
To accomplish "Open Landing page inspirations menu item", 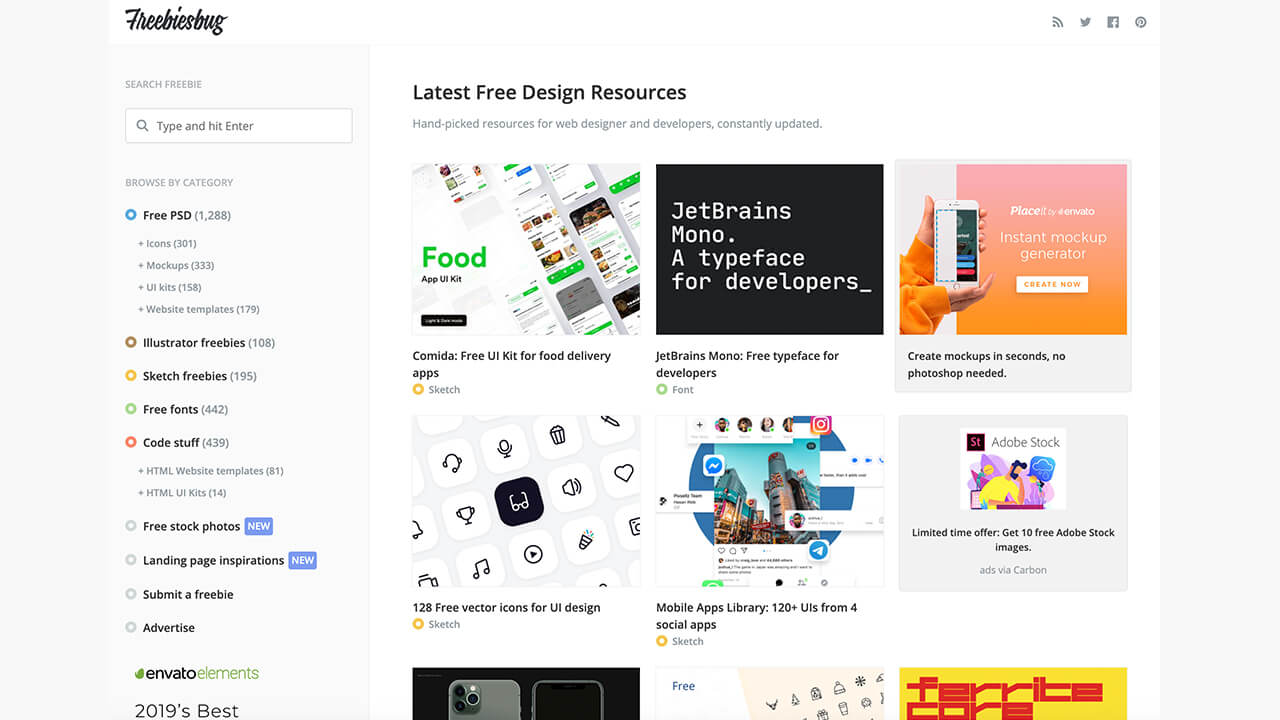I will (213, 560).
